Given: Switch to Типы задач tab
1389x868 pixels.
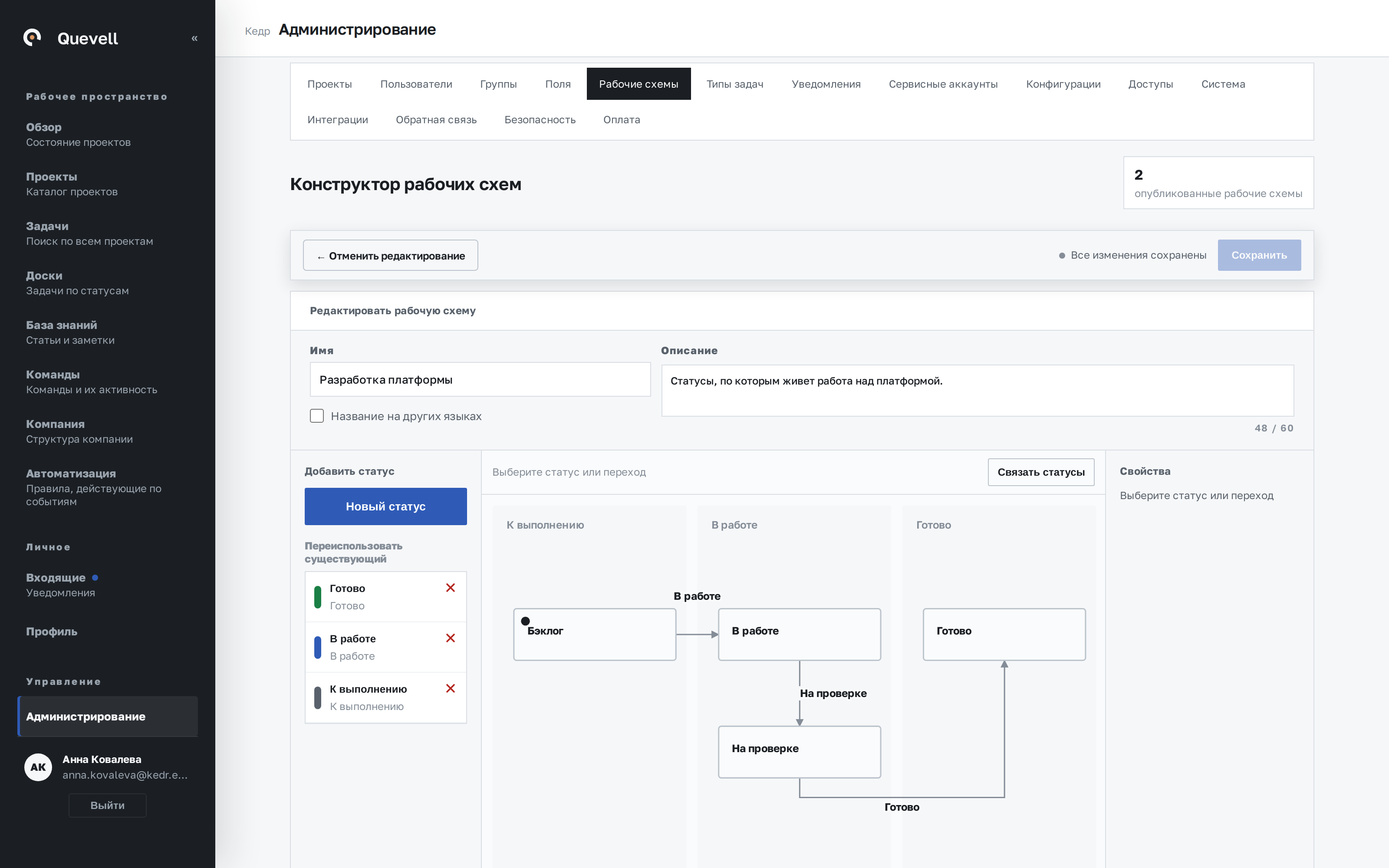Looking at the screenshot, I should point(735,84).
